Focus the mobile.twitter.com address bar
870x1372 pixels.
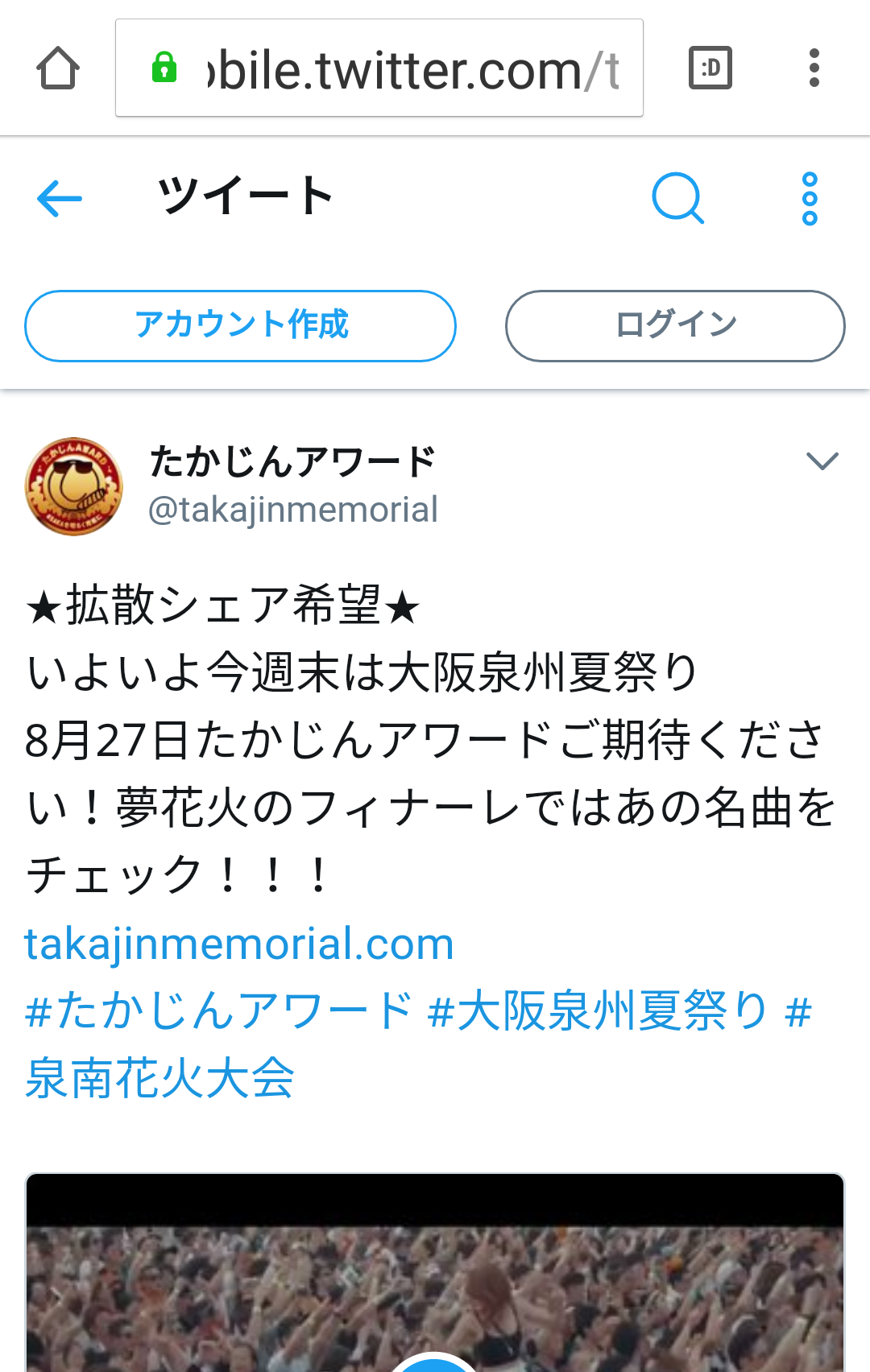click(x=379, y=68)
